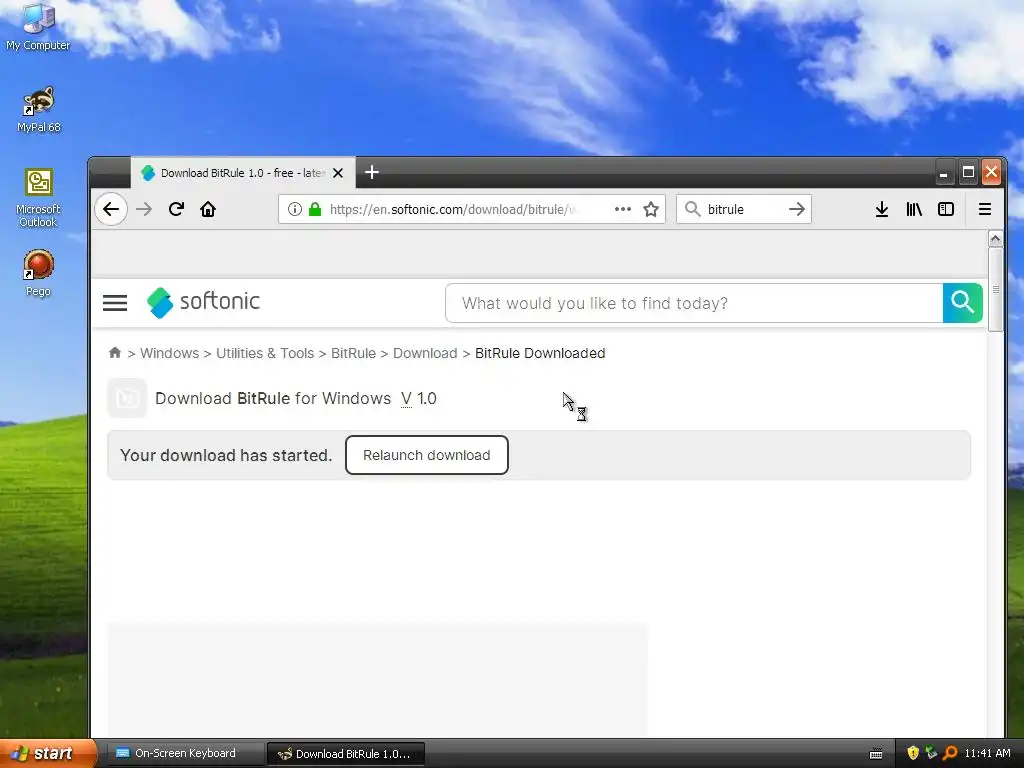Open Download breadcrumb link

coord(424,353)
